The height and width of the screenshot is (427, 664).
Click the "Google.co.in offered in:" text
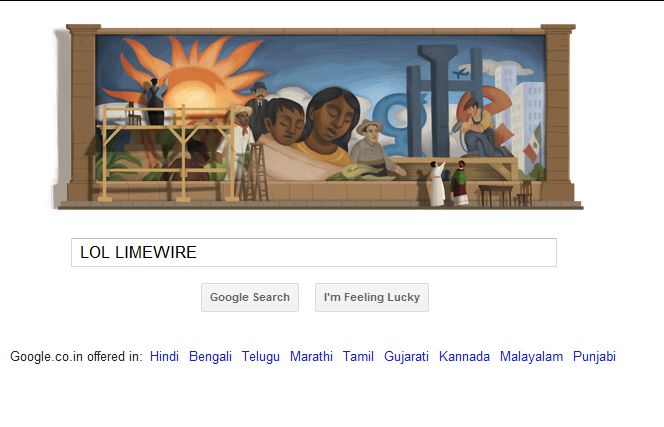click(x=76, y=356)
